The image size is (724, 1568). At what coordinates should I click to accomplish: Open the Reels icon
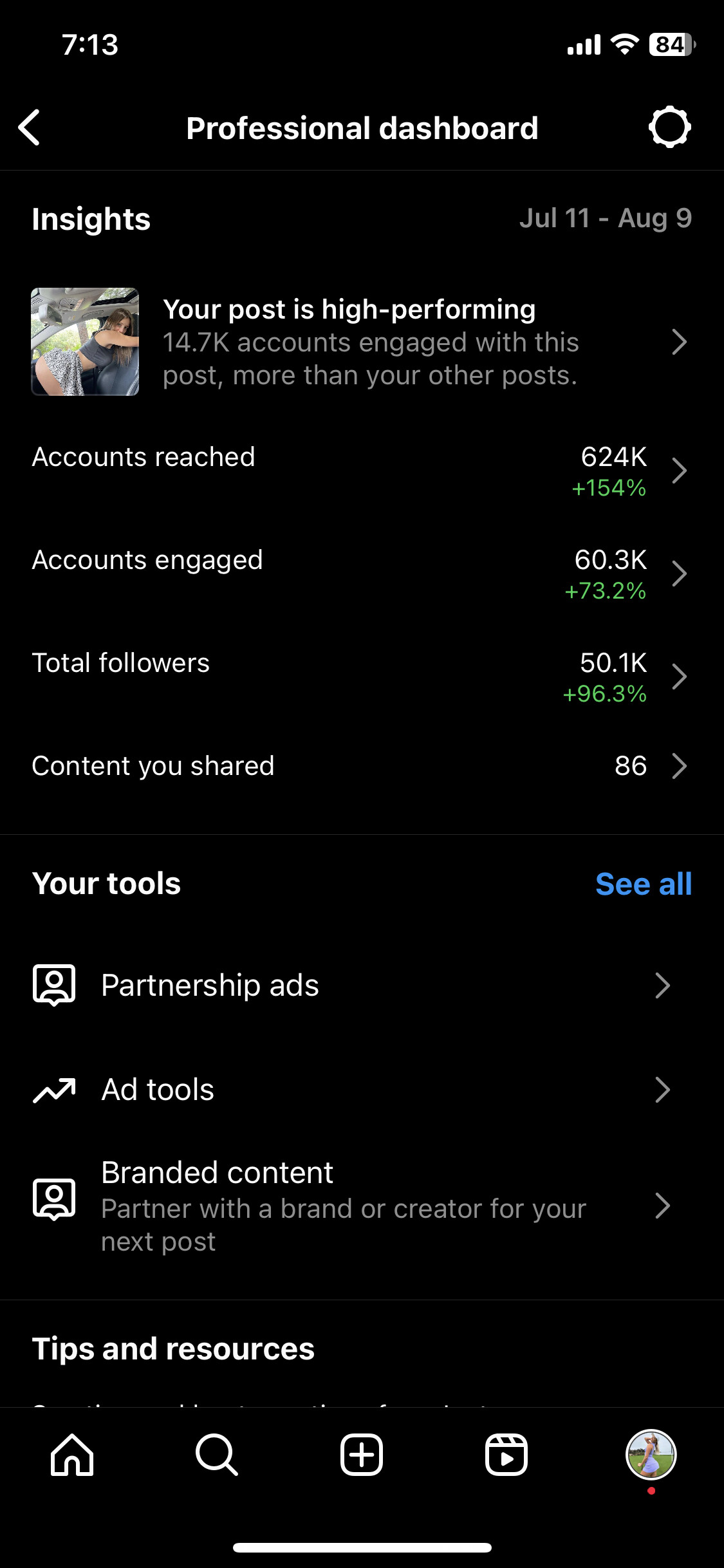coord(506,1455)
